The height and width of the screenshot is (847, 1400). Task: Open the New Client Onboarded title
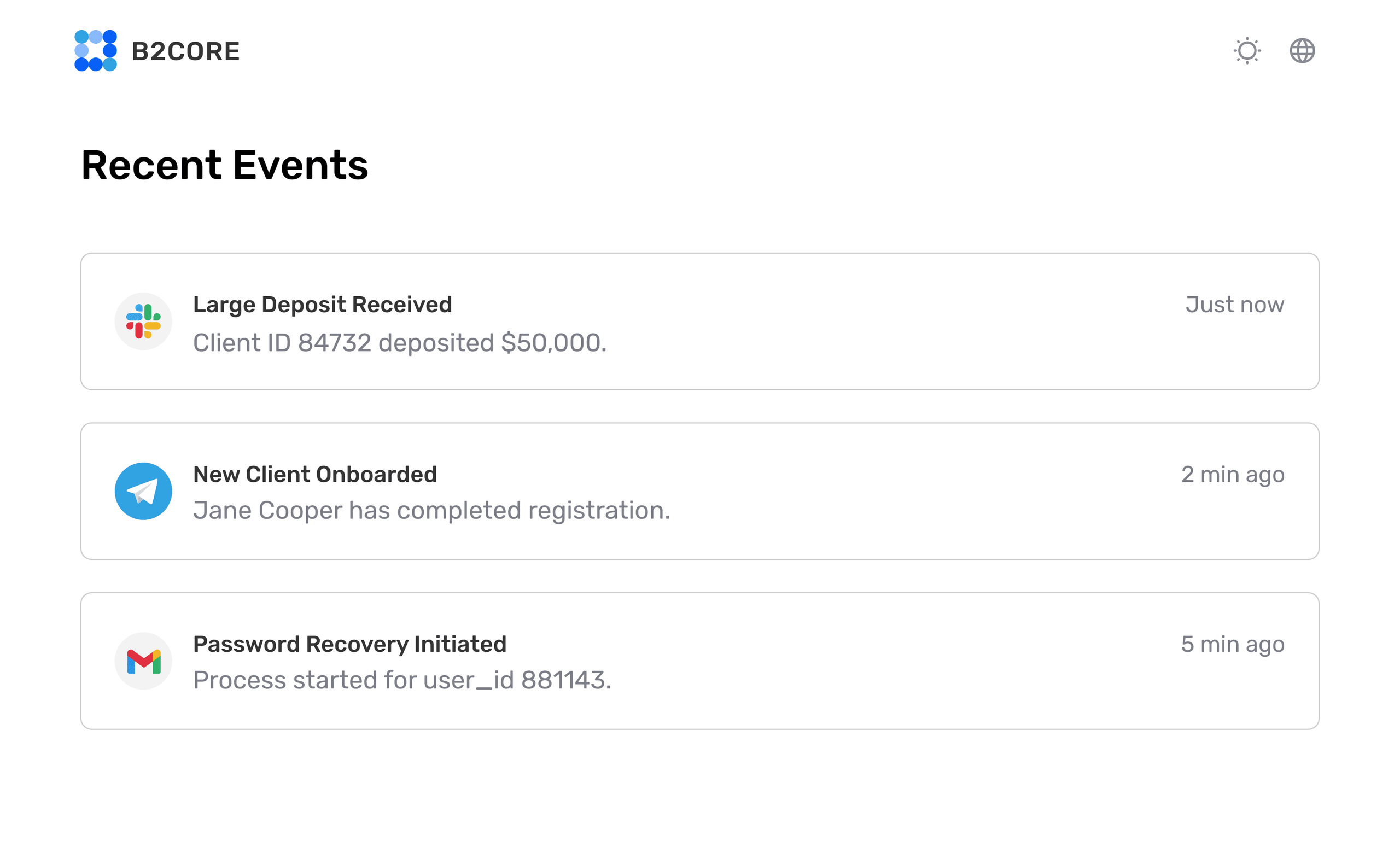pos(315,474)
